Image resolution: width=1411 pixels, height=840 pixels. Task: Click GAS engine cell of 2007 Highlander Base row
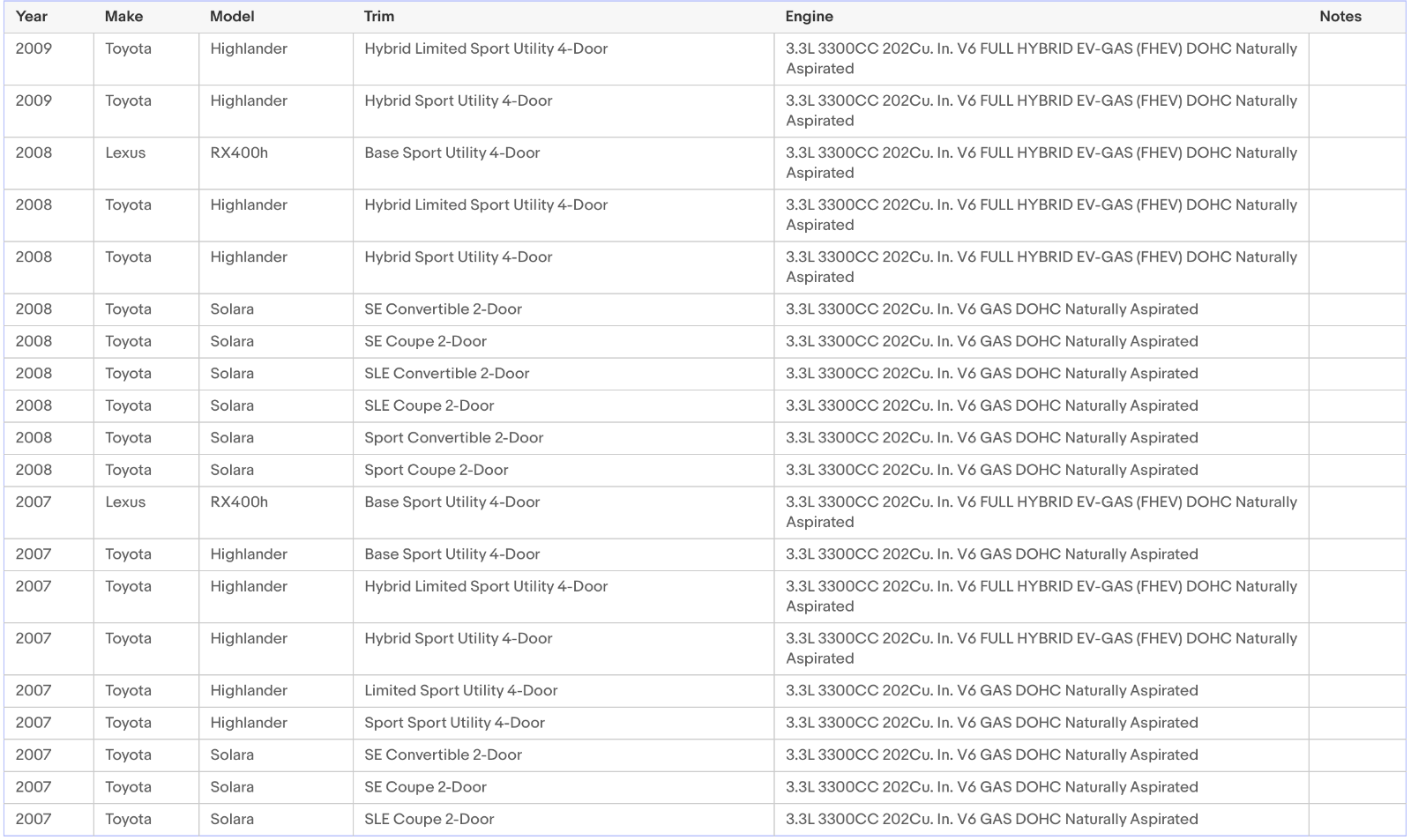[x=1041, y=554]
